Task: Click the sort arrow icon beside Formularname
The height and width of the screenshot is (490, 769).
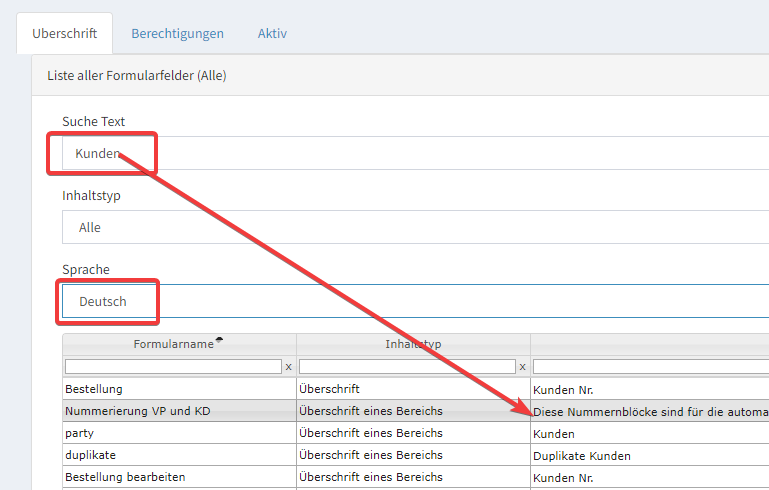Action: (219, 342)
